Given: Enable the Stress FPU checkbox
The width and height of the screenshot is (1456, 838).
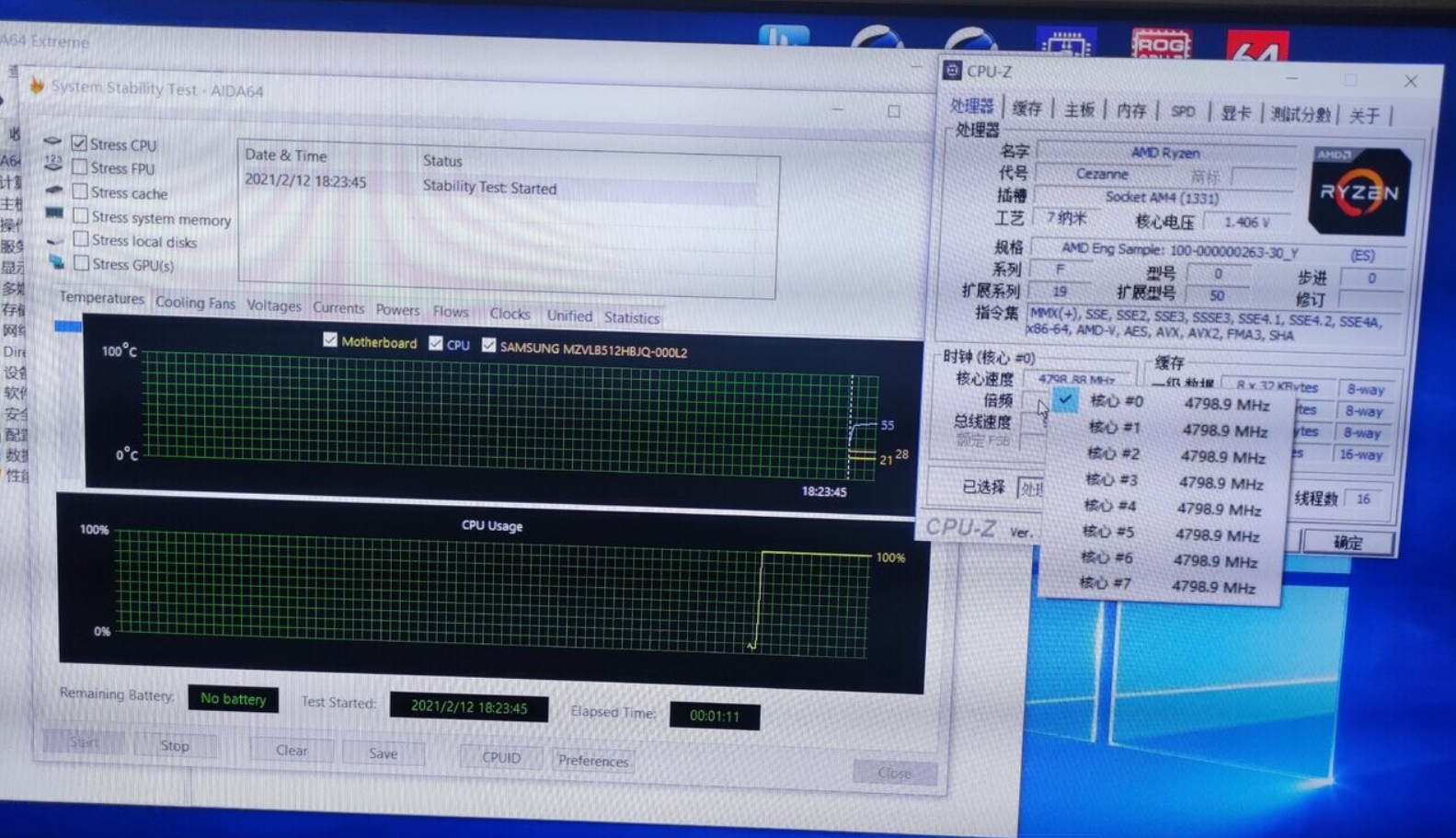Looking at the screenshot, I should 80,166.
